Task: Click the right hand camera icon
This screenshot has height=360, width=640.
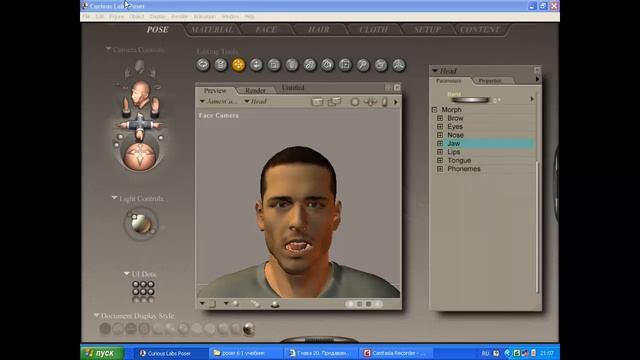Action: (155, 107)
